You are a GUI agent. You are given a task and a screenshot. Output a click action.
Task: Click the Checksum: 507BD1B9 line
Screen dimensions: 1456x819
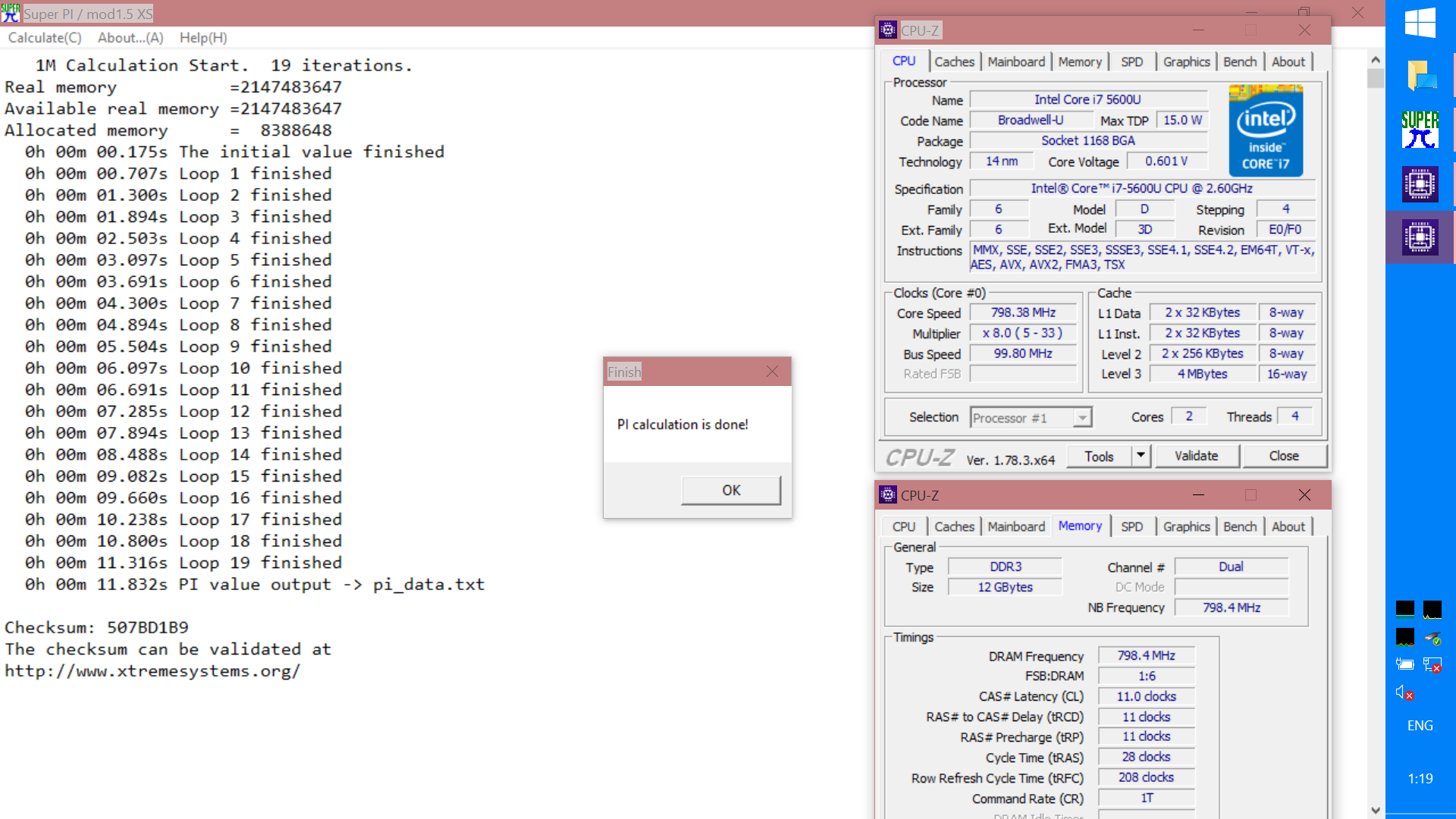(x=96, y=628)
